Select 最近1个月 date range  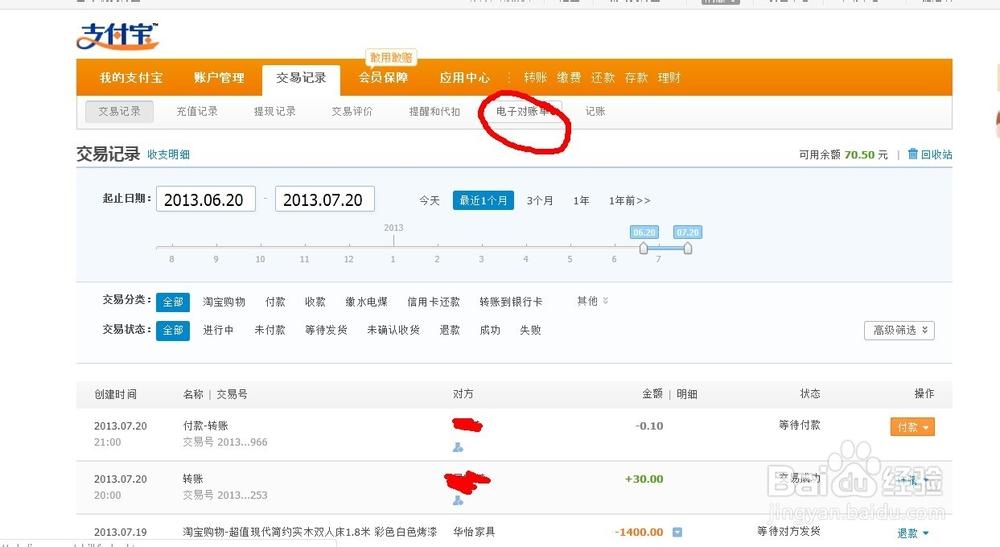[x=483, y=200]
